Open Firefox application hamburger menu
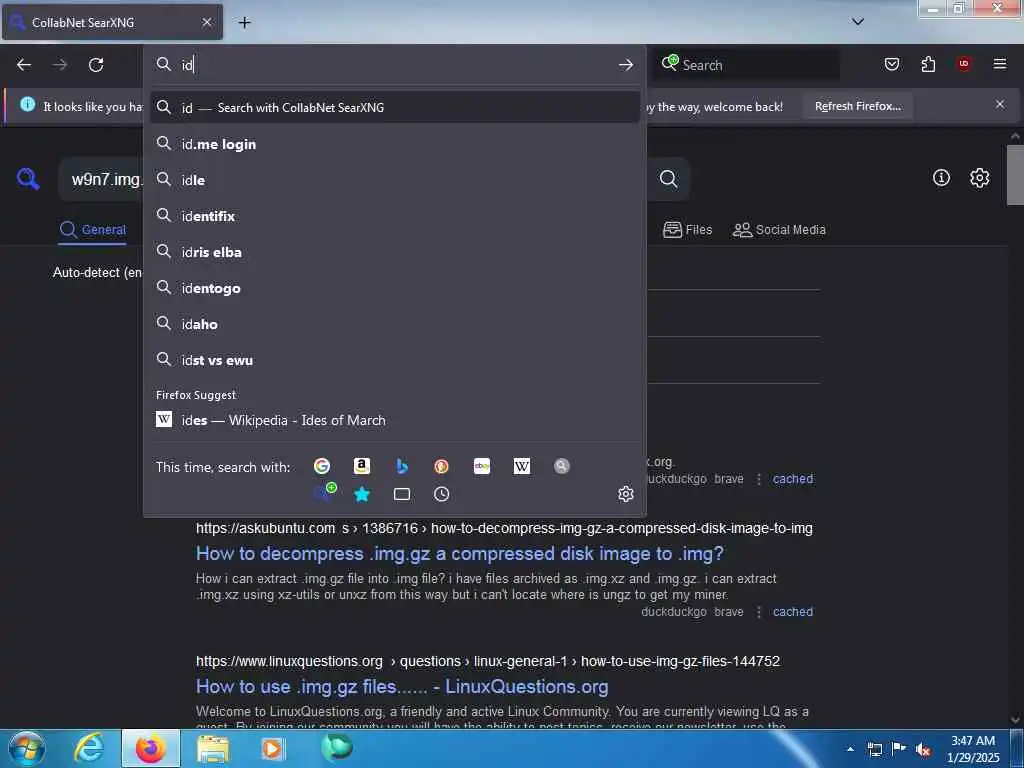Screen dimensions: 1024x768 click(x=1000, y=64)
